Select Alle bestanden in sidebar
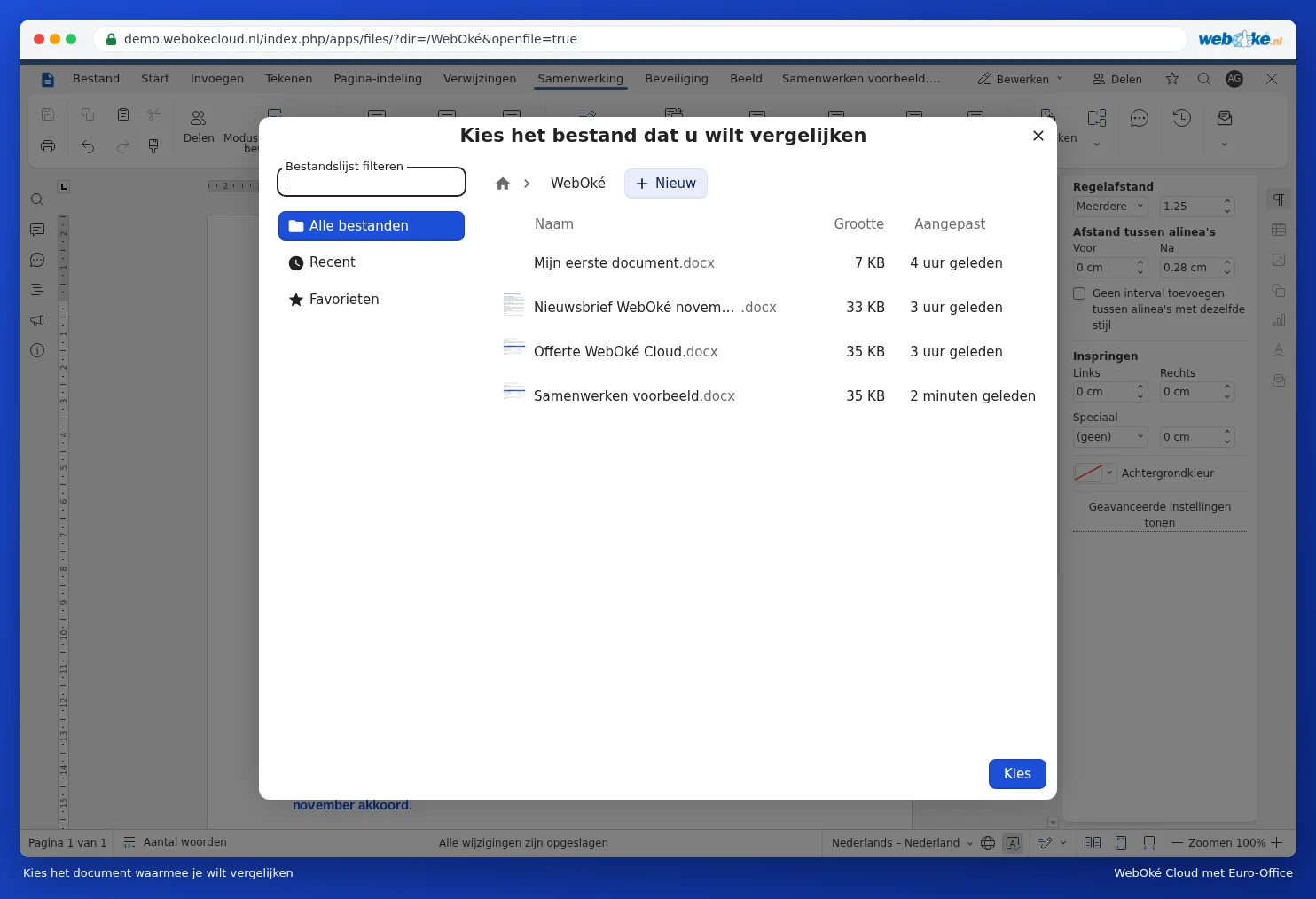The image size is (1316, 899). (372, 226)
